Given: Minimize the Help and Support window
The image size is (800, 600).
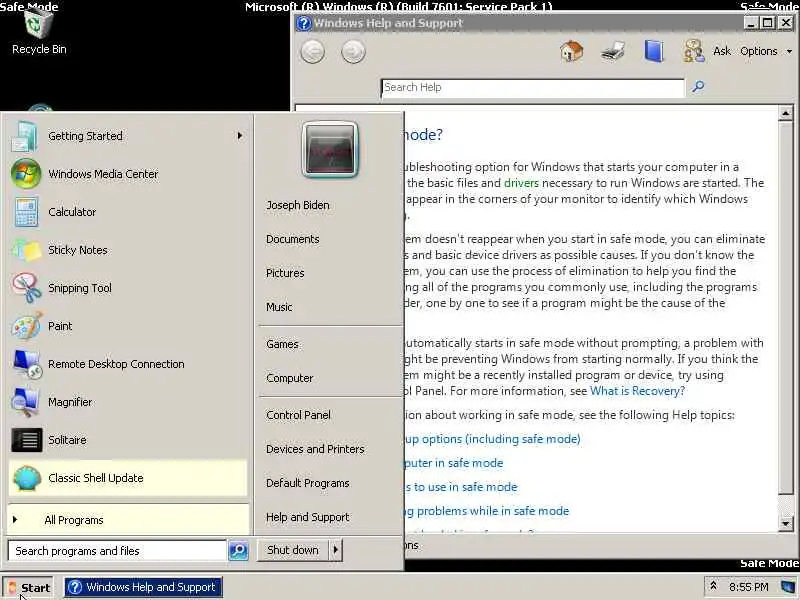Looking at the screenshot, I should tap(751, 23).
